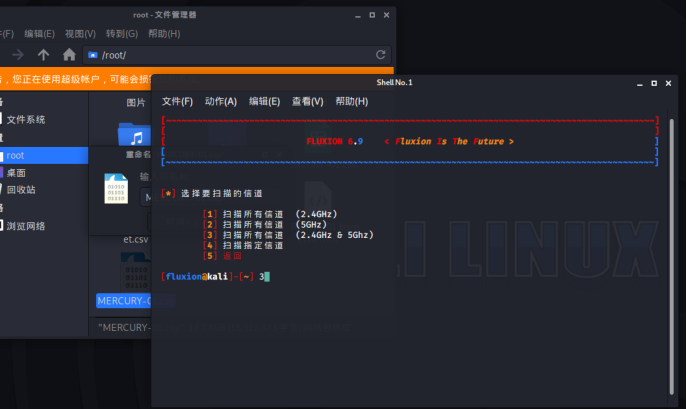
Task: Click the Shell No.1 title bar
Action: 394,82
